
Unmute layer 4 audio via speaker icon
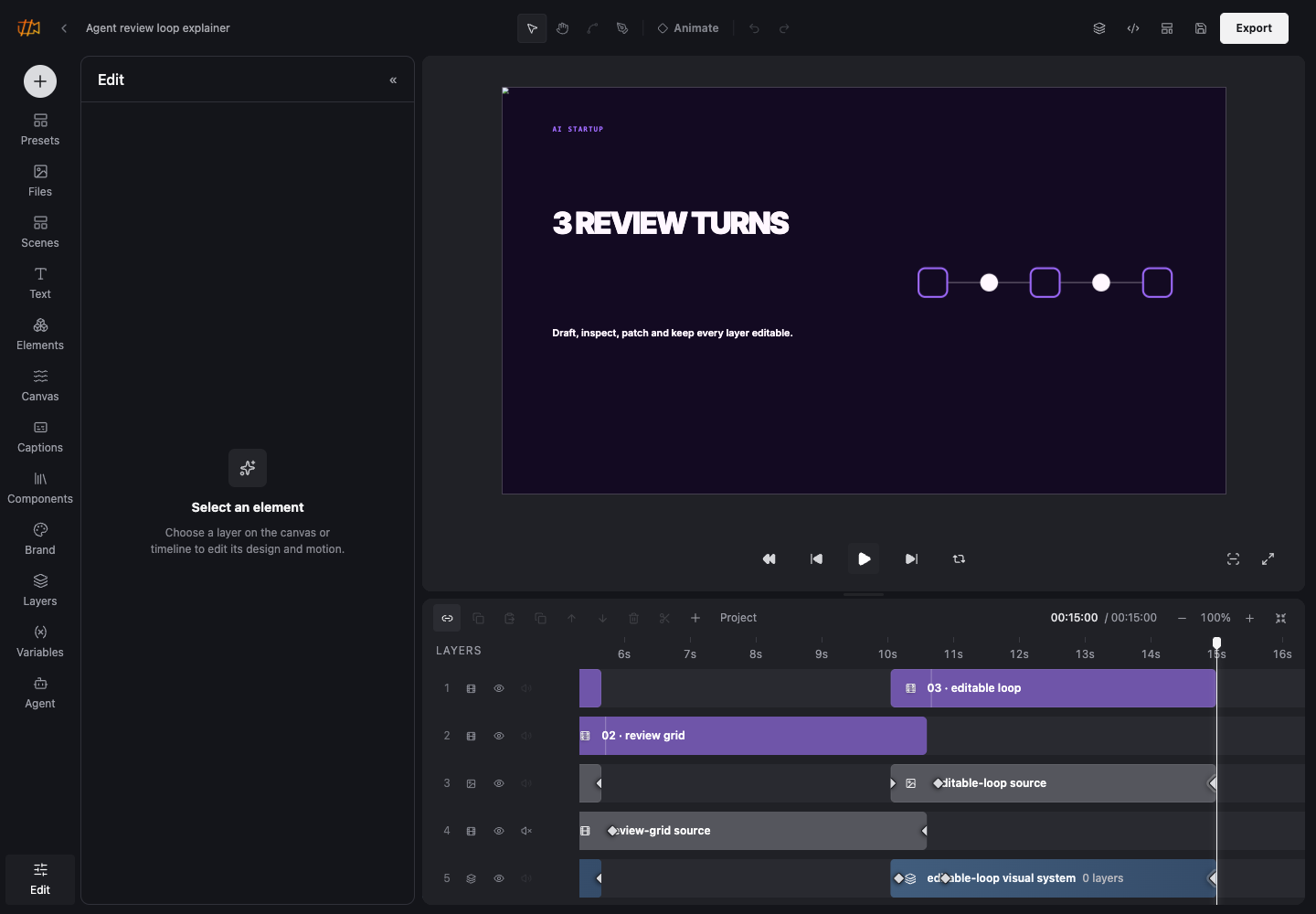pos(526,832)
